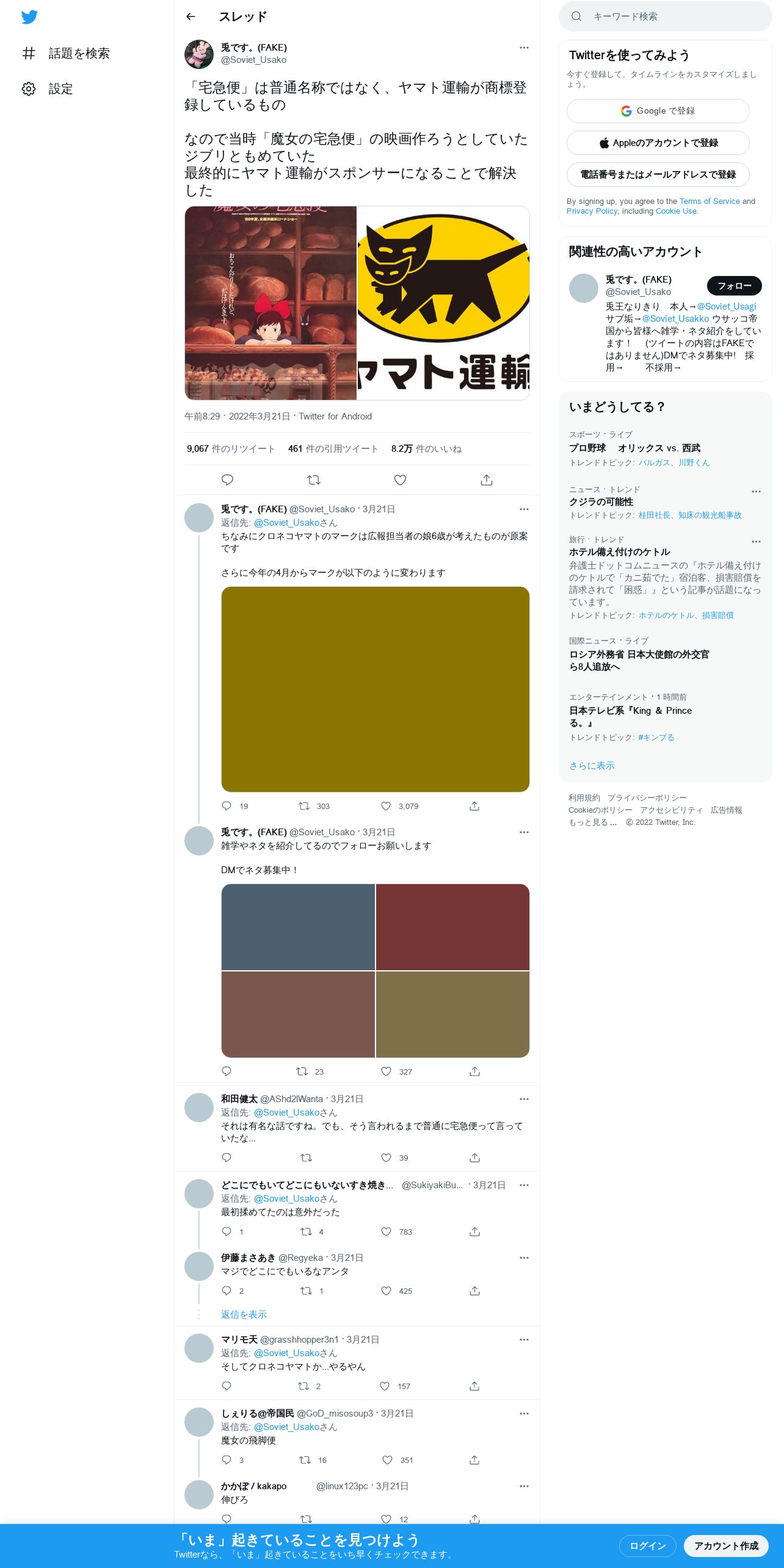This screenshot has width=784, height=1568.
Task: Like the reply with 3,079 likes
Action: pyautogui.click(x=386, y=806)
